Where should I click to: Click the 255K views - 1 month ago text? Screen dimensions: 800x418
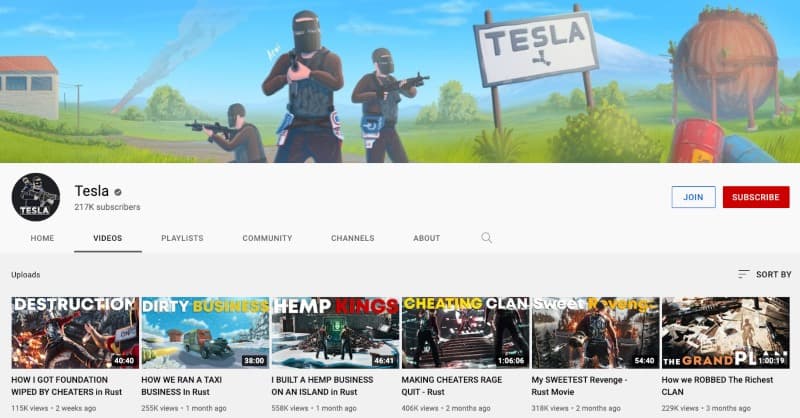point(184,408)
